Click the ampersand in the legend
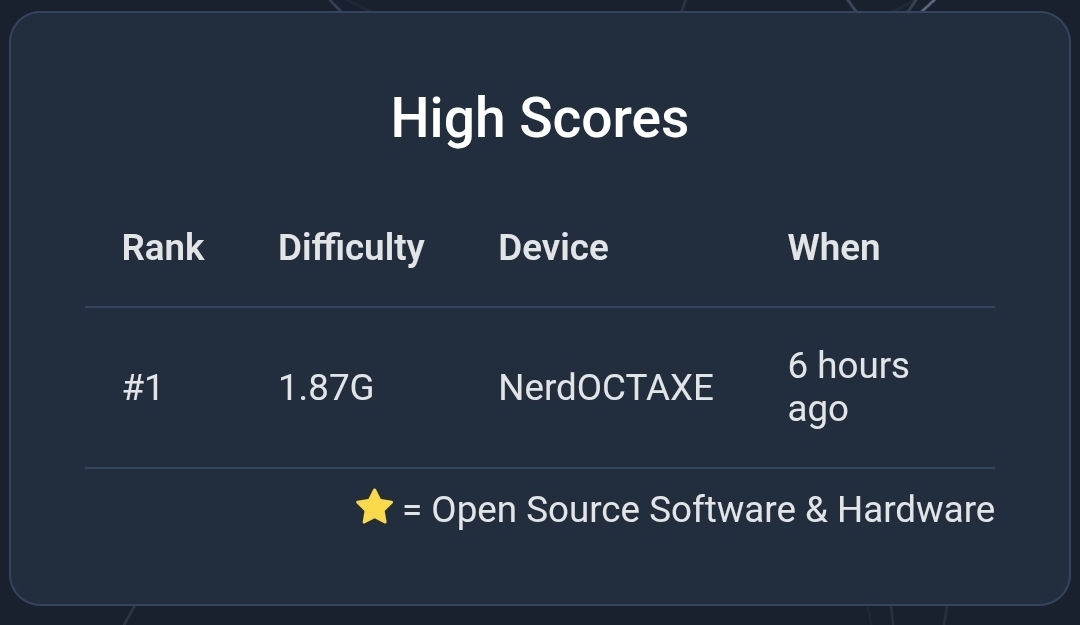Viewport: 1080px width, 625px height. 816,510
